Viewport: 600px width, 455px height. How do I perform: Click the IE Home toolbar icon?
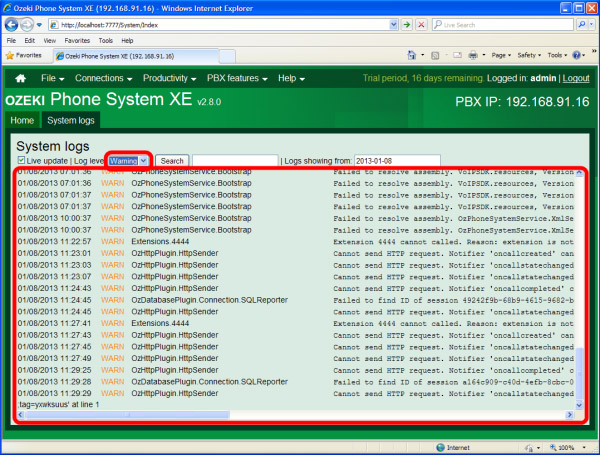(411, 55)
